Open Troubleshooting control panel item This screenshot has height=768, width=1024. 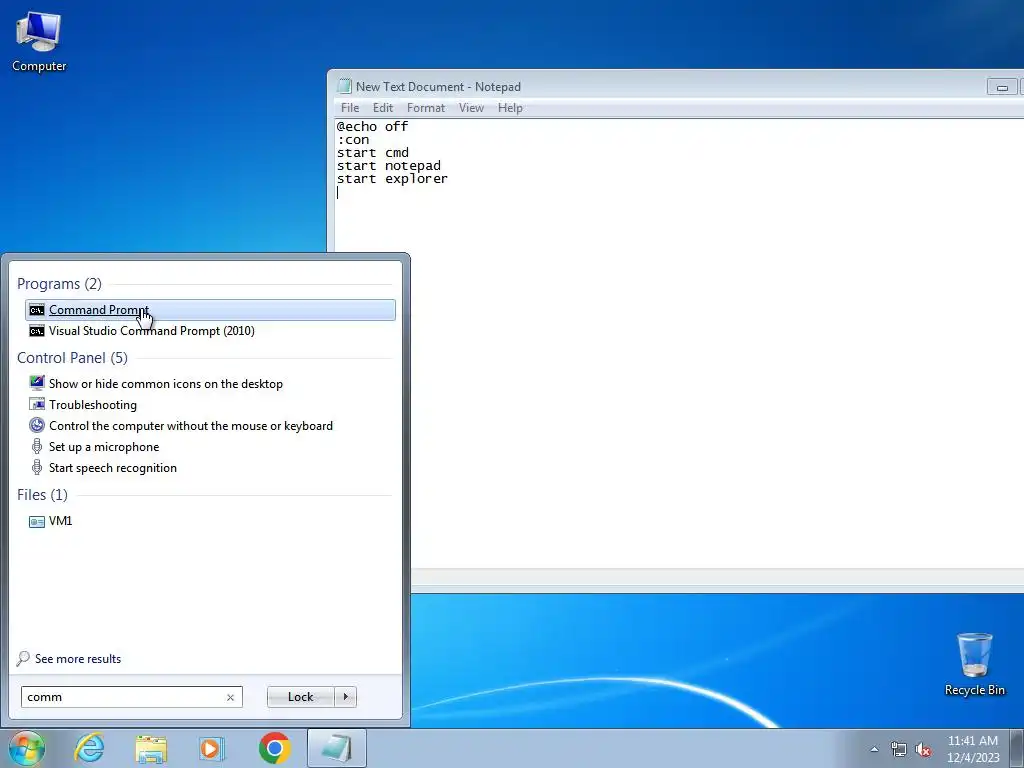coord(210,404)
